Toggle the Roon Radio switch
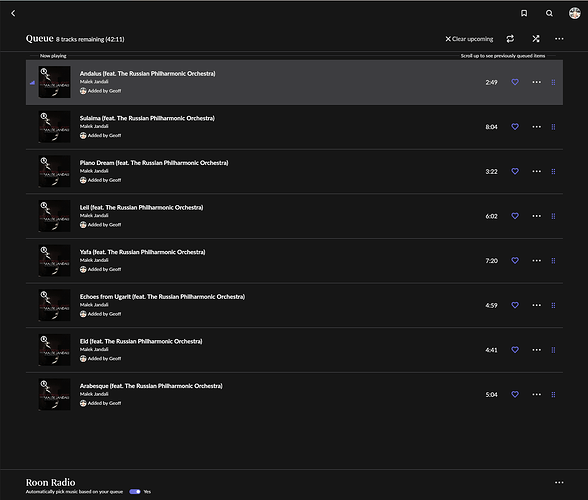588x500 pixels. point(135,491)
